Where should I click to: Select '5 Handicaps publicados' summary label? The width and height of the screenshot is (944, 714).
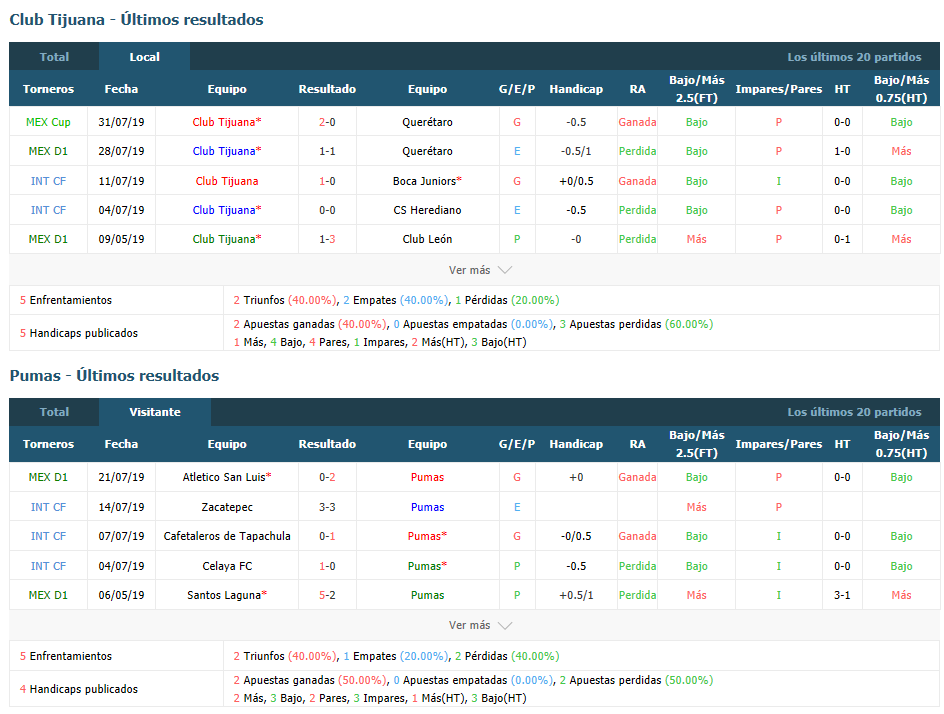[79, 333]
